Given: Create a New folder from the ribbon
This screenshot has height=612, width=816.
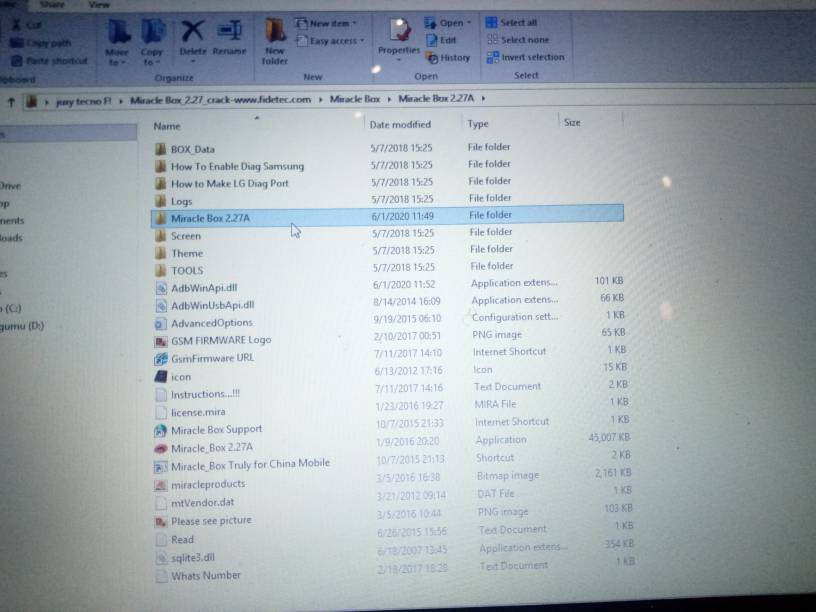Looking at the screenshot, I should tap(274, 42).
